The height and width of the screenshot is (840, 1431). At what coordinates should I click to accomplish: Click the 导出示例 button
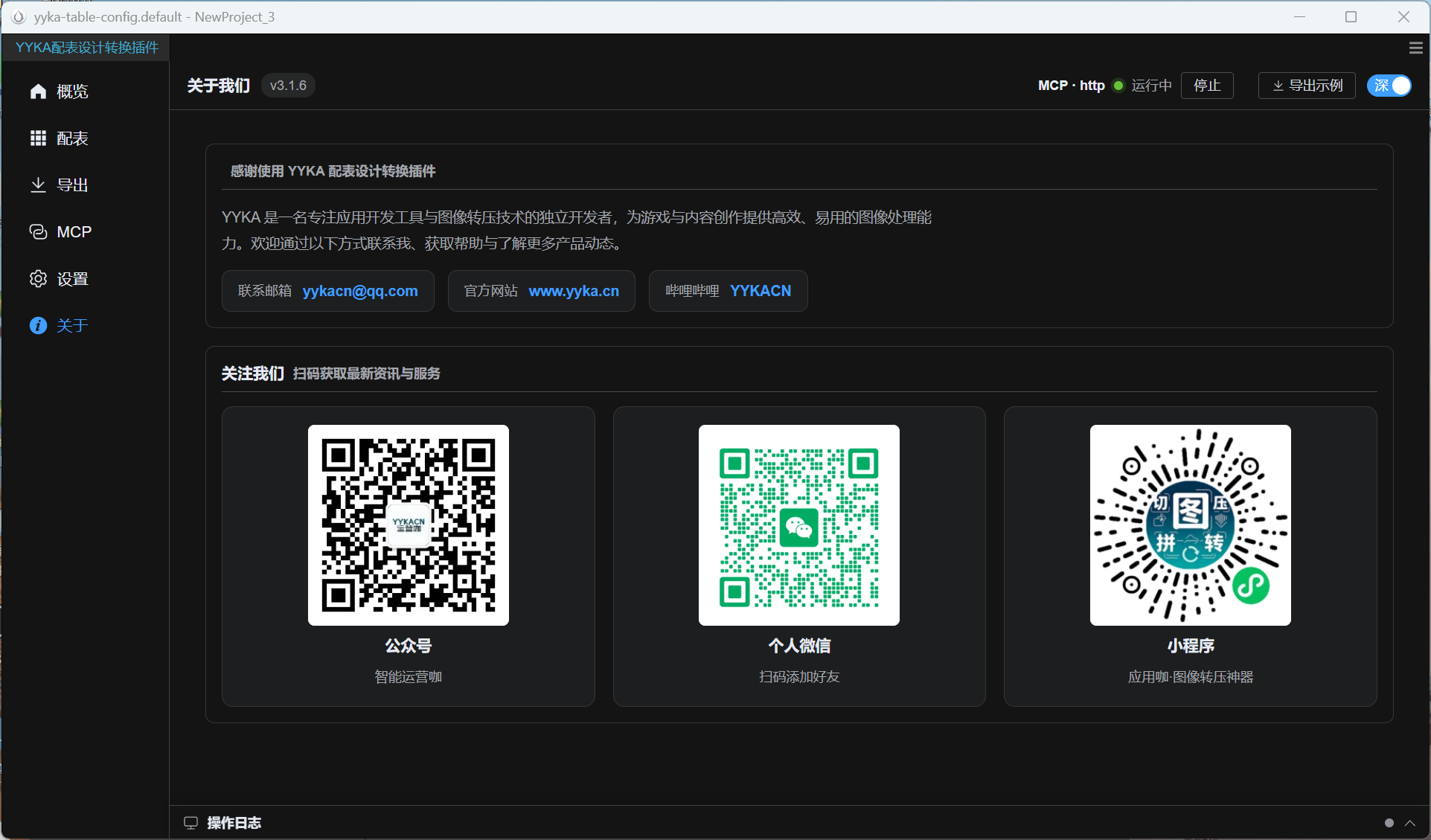tap(1307, 86)
